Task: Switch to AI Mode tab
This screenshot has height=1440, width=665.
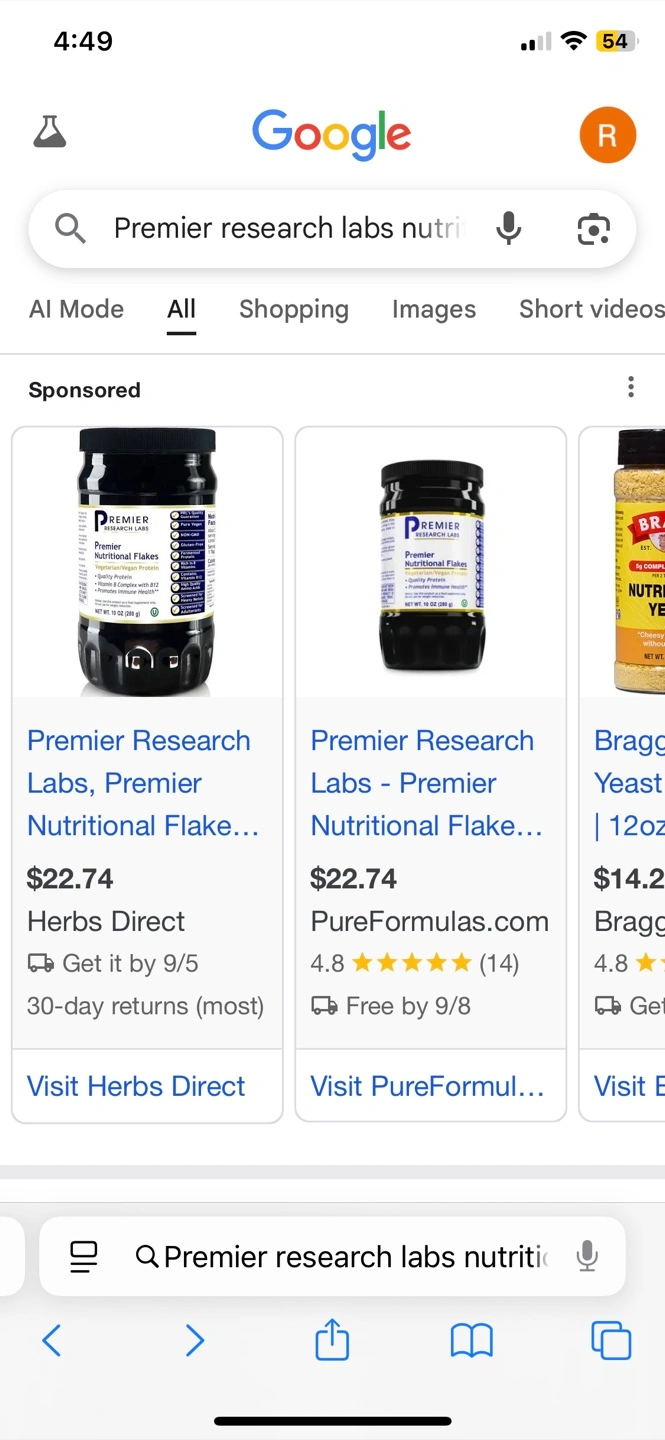Action: point(76,309)
